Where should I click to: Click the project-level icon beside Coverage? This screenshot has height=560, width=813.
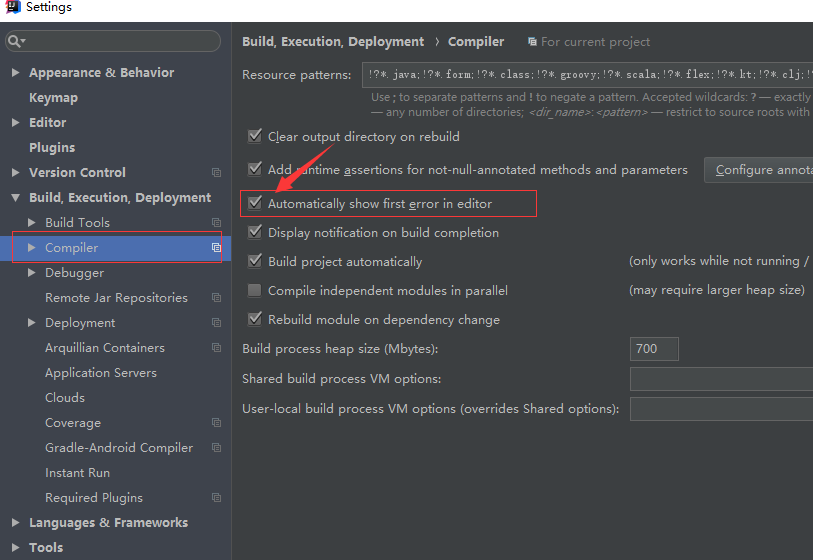click(x=216, y=423)
